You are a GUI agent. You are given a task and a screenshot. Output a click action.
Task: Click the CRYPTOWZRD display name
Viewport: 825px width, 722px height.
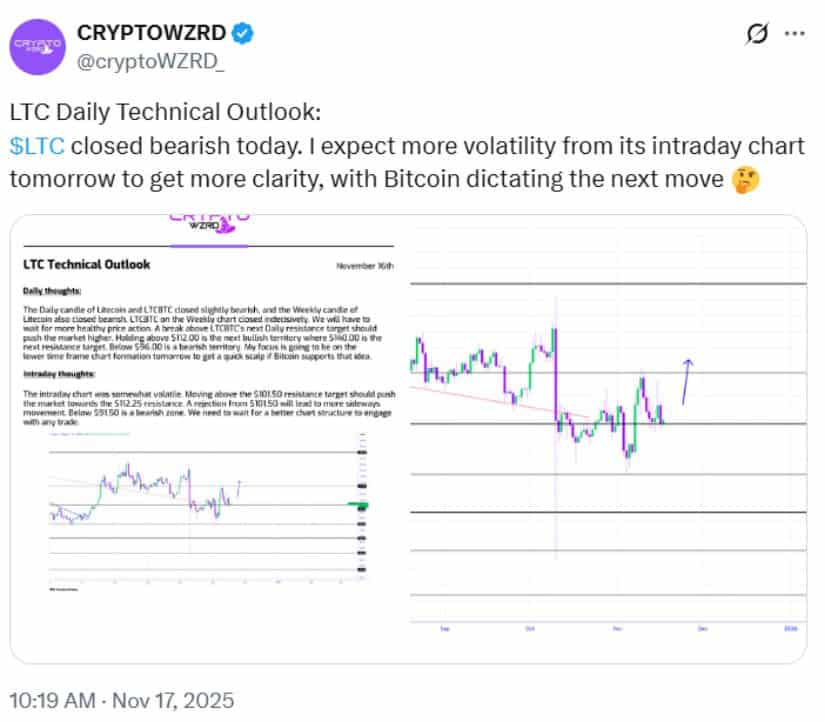point(152,33)
